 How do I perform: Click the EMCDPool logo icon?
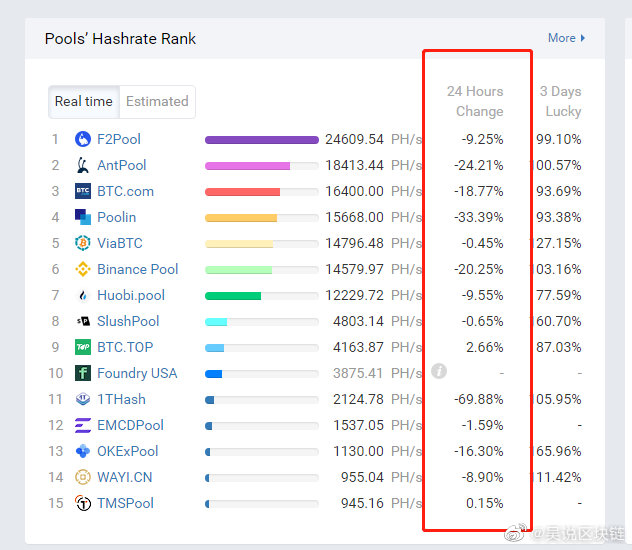click(83, 425)
